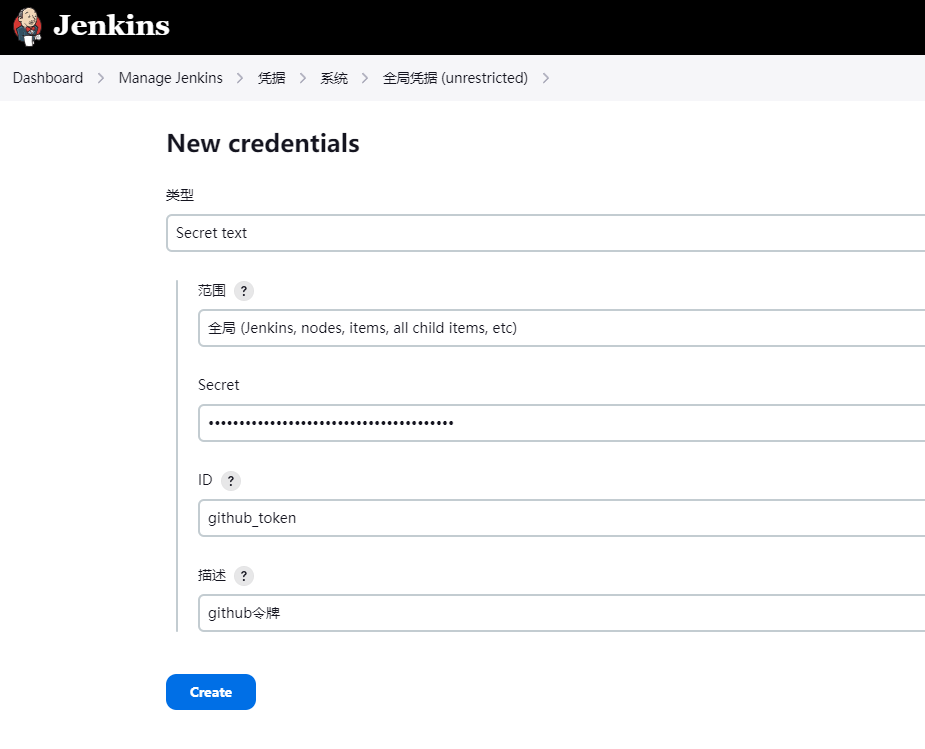Open 全局凭据 (unrestricted) breadcrumb
Image resolution: width=925 pixels, height=749 pixels.
tap(455, 78)
